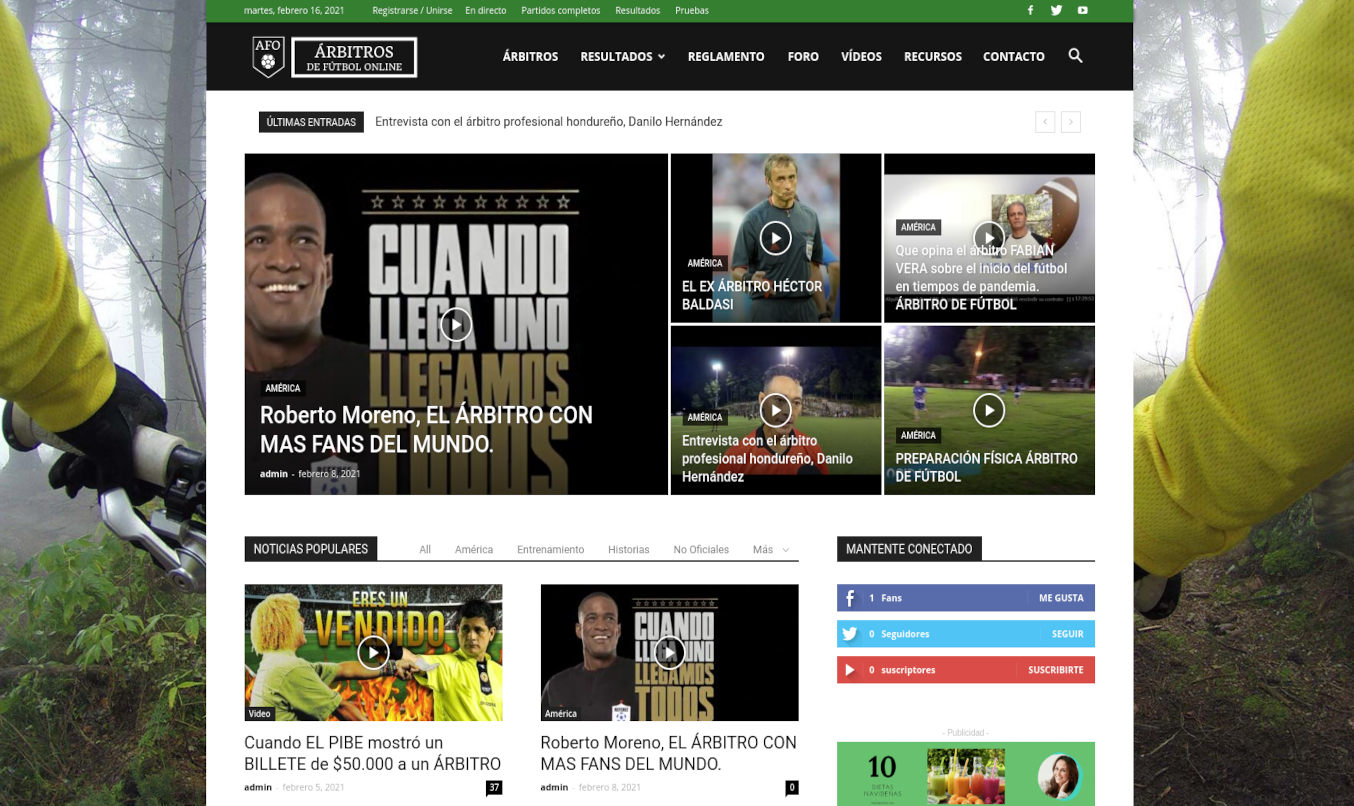The image size is (1354, 806).
Task: Click YouTube icon in Mantente Conectado
Action: [850, 670]
